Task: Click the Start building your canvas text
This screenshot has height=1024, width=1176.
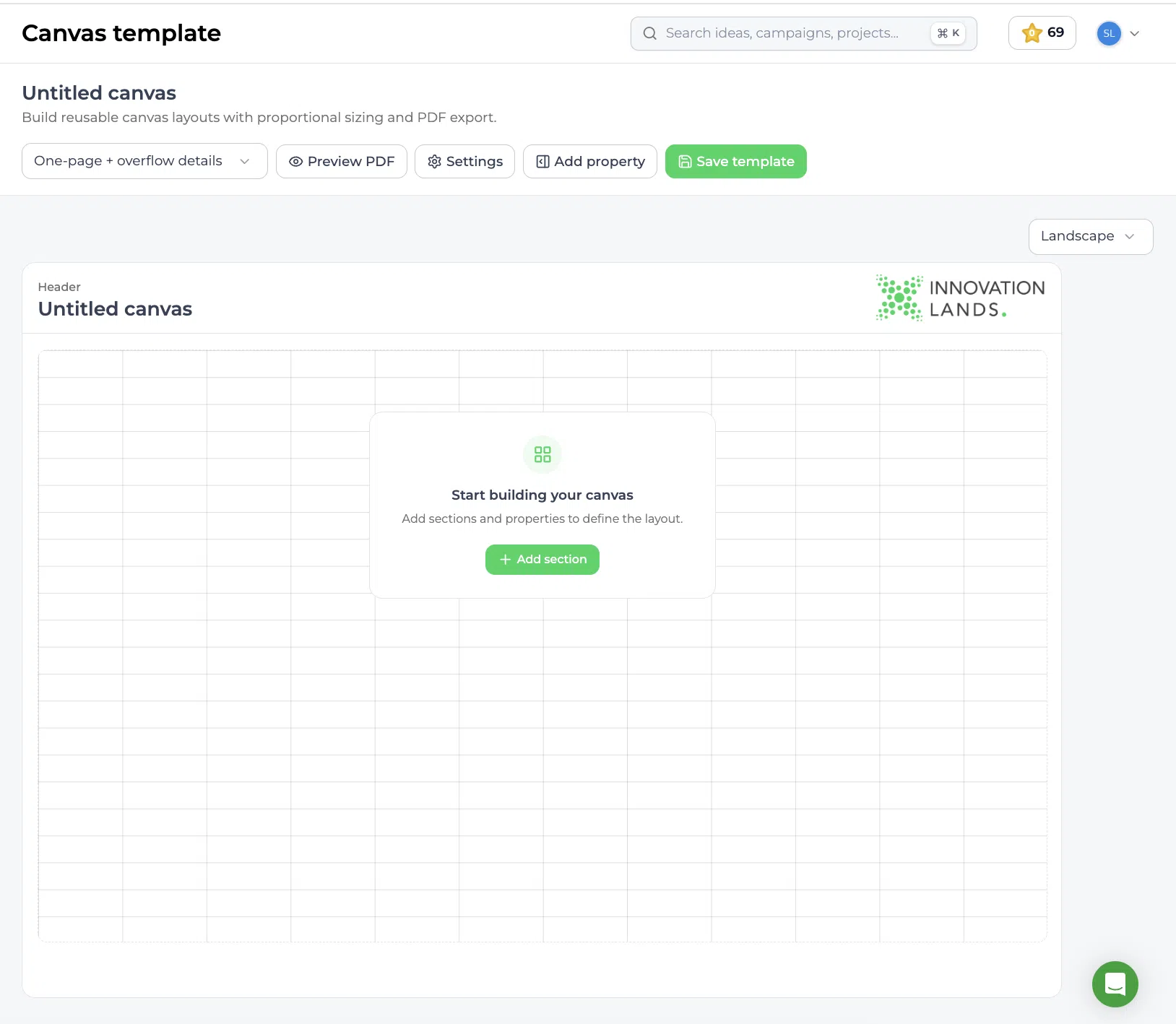Action: [x=542, y=495]
